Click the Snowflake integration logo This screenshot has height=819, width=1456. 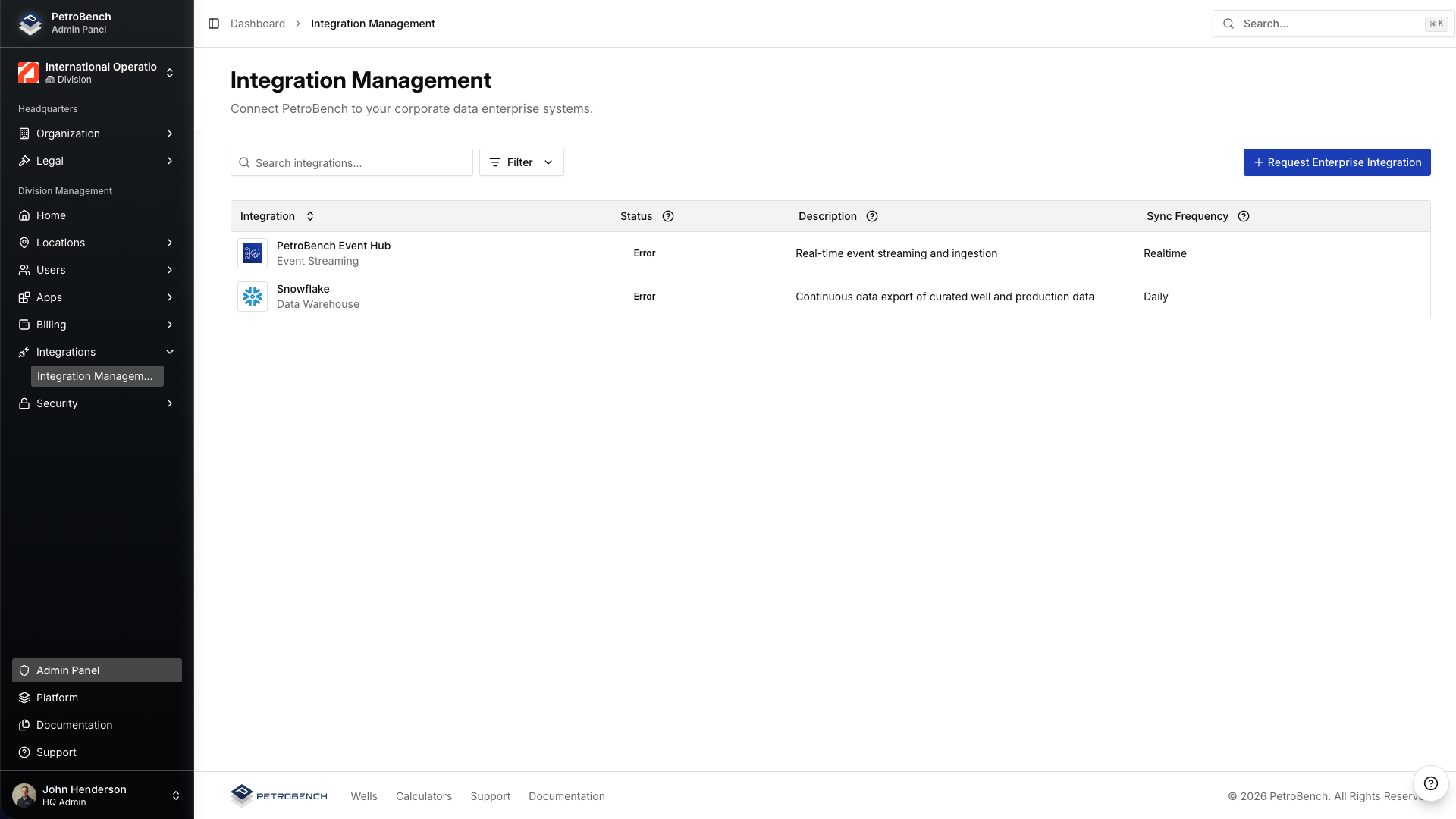(253, 297)
